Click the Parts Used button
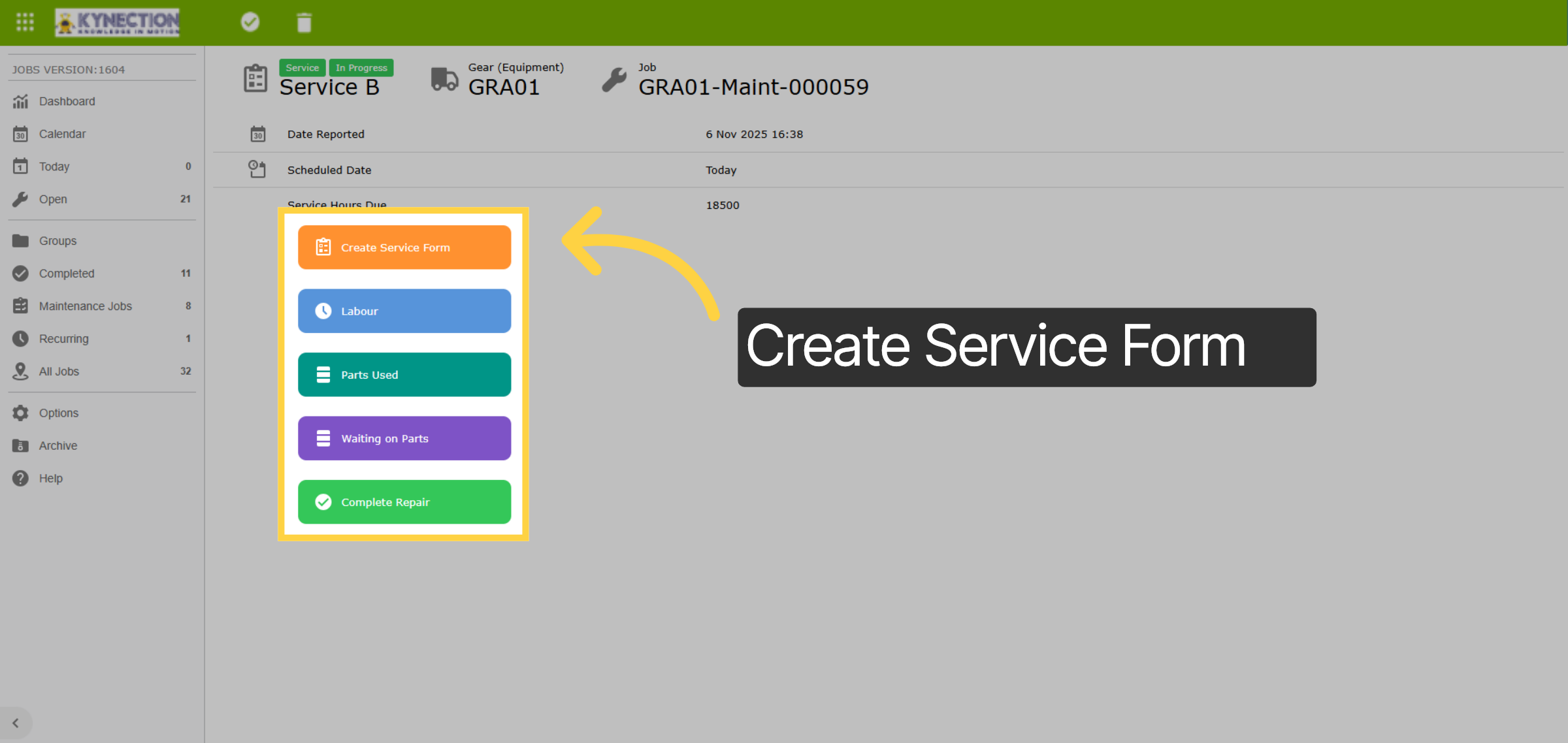The height and width of the screenshot is (743, 1568). pyautogui.click(x=404, y=375)
